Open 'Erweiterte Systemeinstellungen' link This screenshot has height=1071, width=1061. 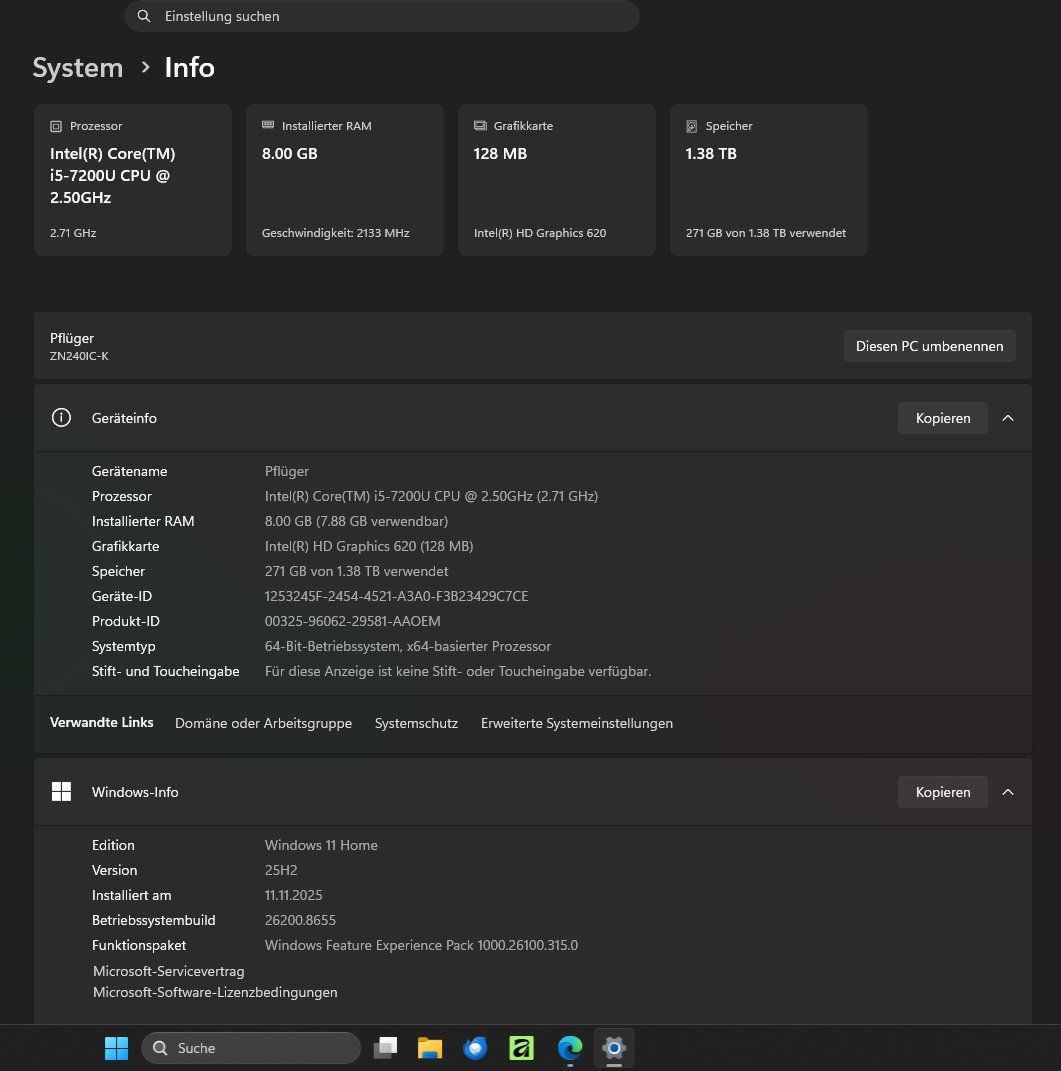(577, 723)
